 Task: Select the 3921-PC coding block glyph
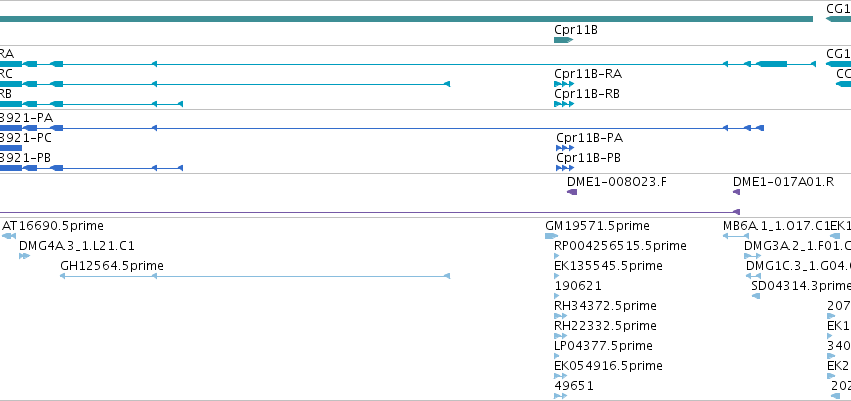[x=11, y=148]
